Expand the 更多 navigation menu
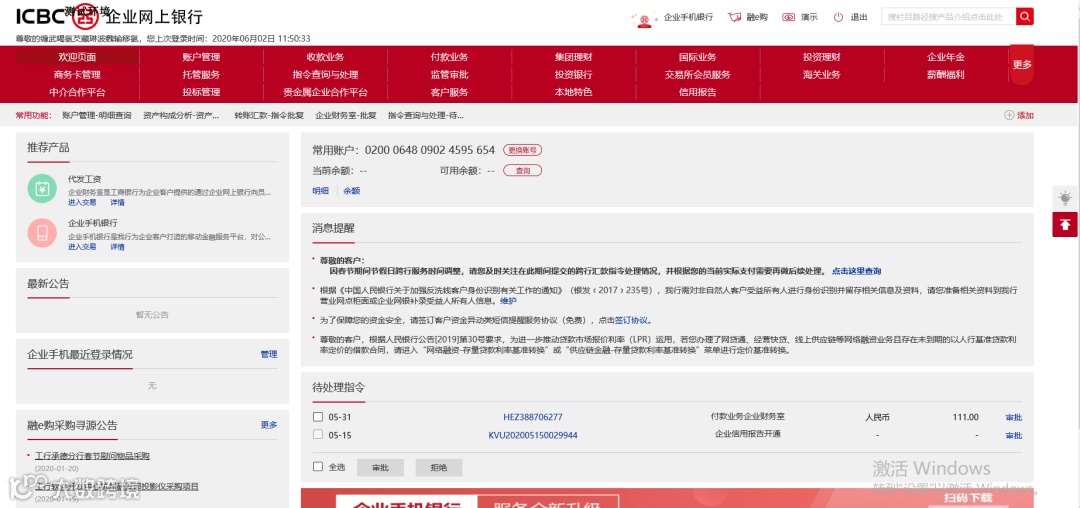The height and width of the screenshot is (508, 1080). pos(1022,65)
